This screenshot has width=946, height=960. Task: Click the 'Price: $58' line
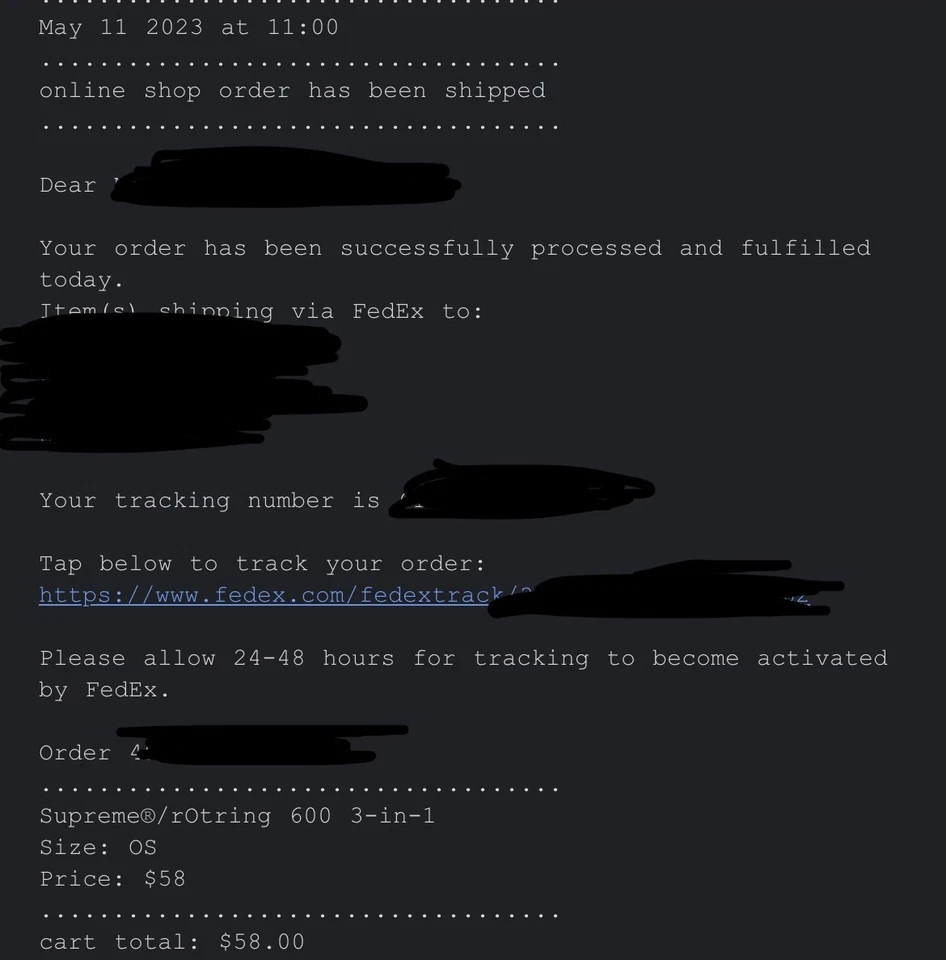[x=112, y=879]
